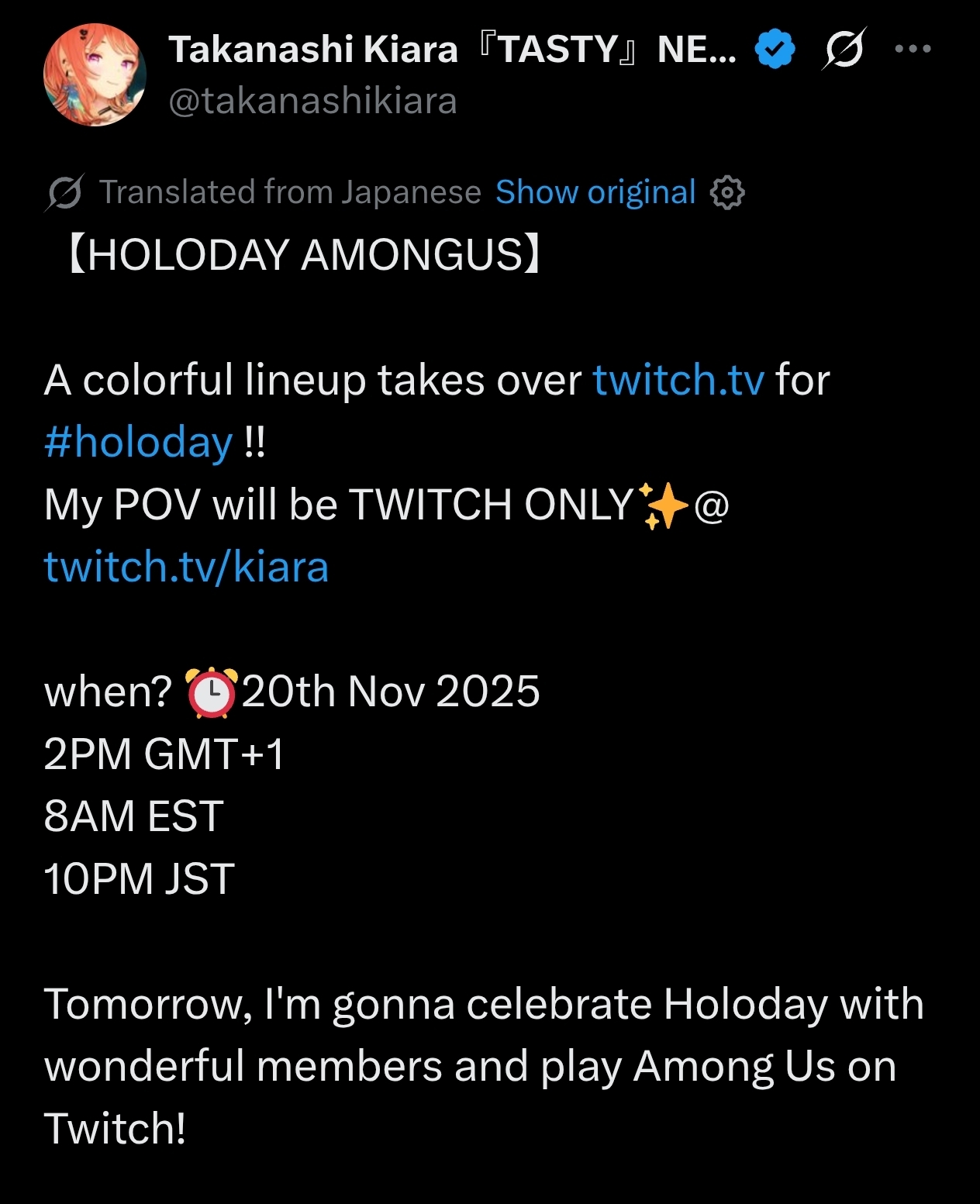Click the "8AM EST" time line

pos(134,816)
